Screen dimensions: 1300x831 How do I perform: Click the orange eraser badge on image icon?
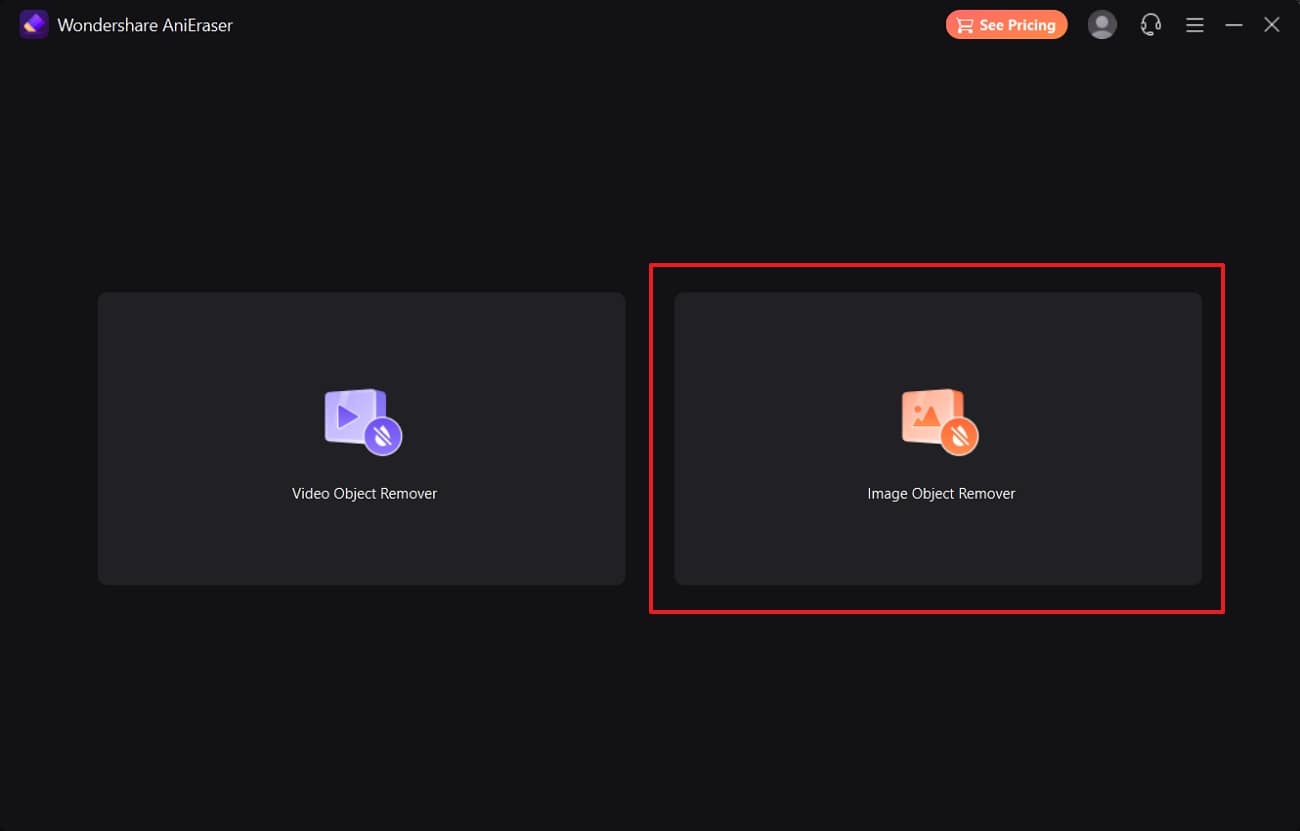click(960, 437)
